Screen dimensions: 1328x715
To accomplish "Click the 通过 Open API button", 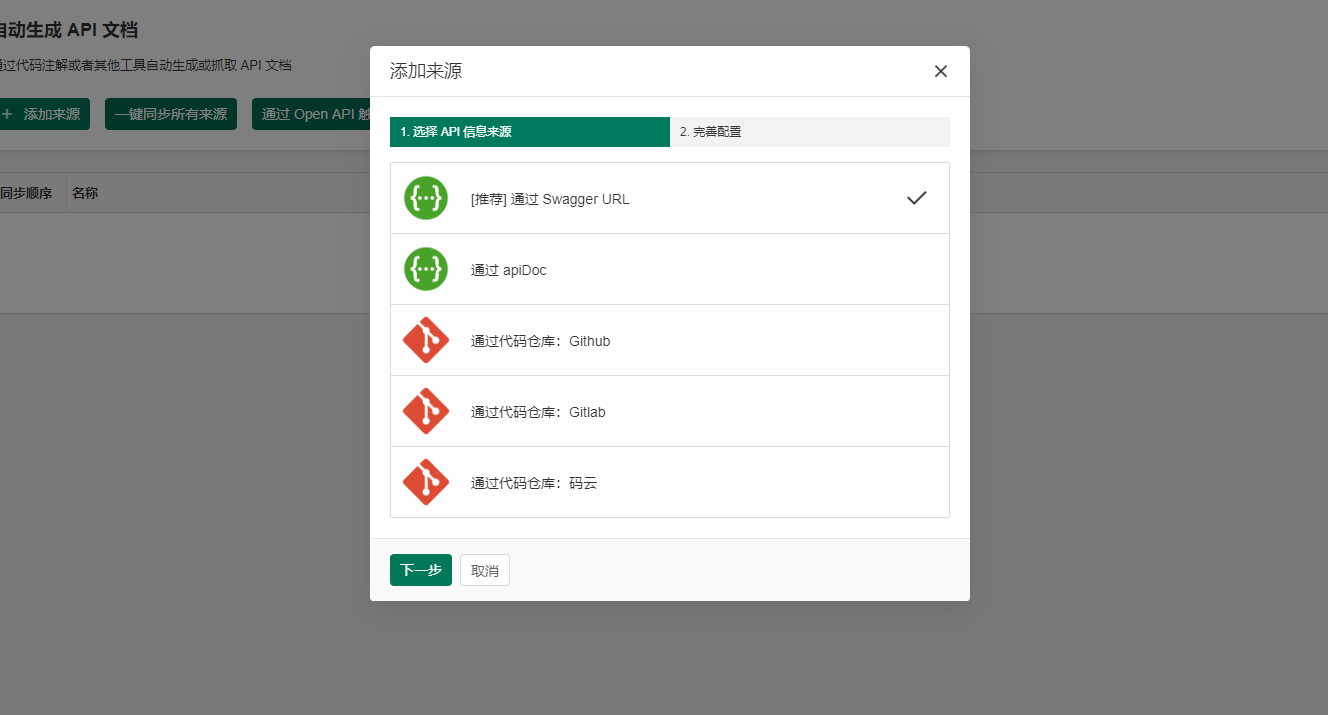I will pyautogui.click(x=311, y=114).
